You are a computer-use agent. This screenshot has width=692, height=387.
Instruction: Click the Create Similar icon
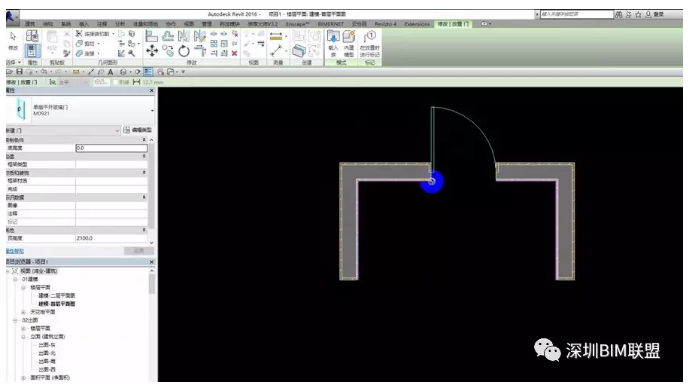tap(299, 51)
